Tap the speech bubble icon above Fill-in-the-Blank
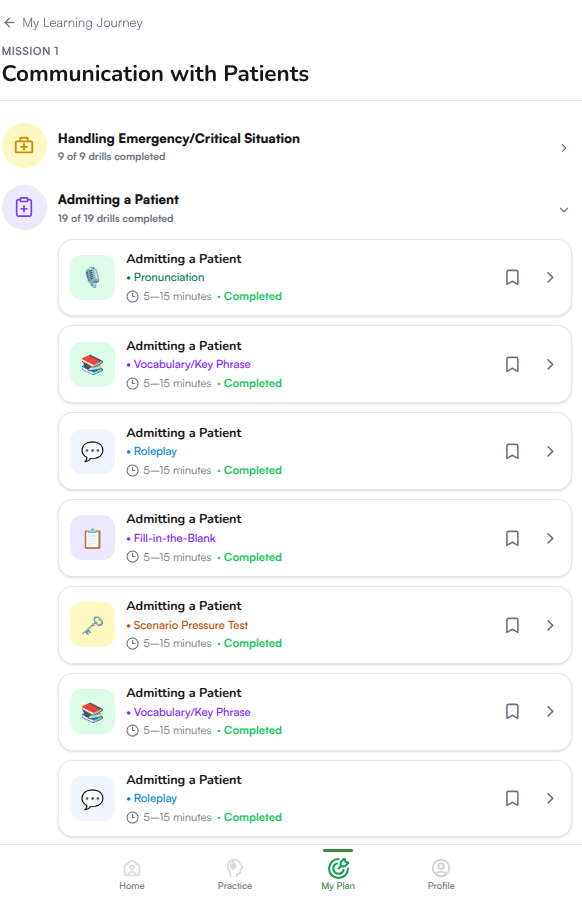Image resolution: width=582 pixels, height=903 pixels. tap(92, 452)
